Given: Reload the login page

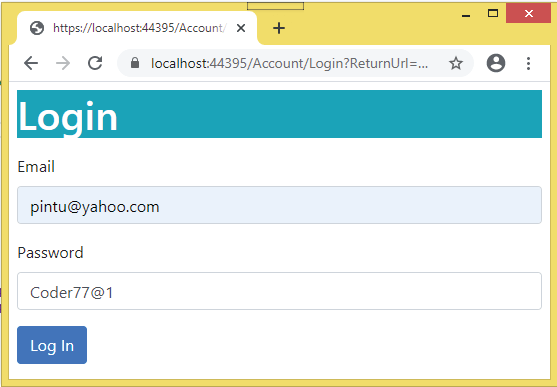Looking at the screenshot, I should click(x=95, y=63).
